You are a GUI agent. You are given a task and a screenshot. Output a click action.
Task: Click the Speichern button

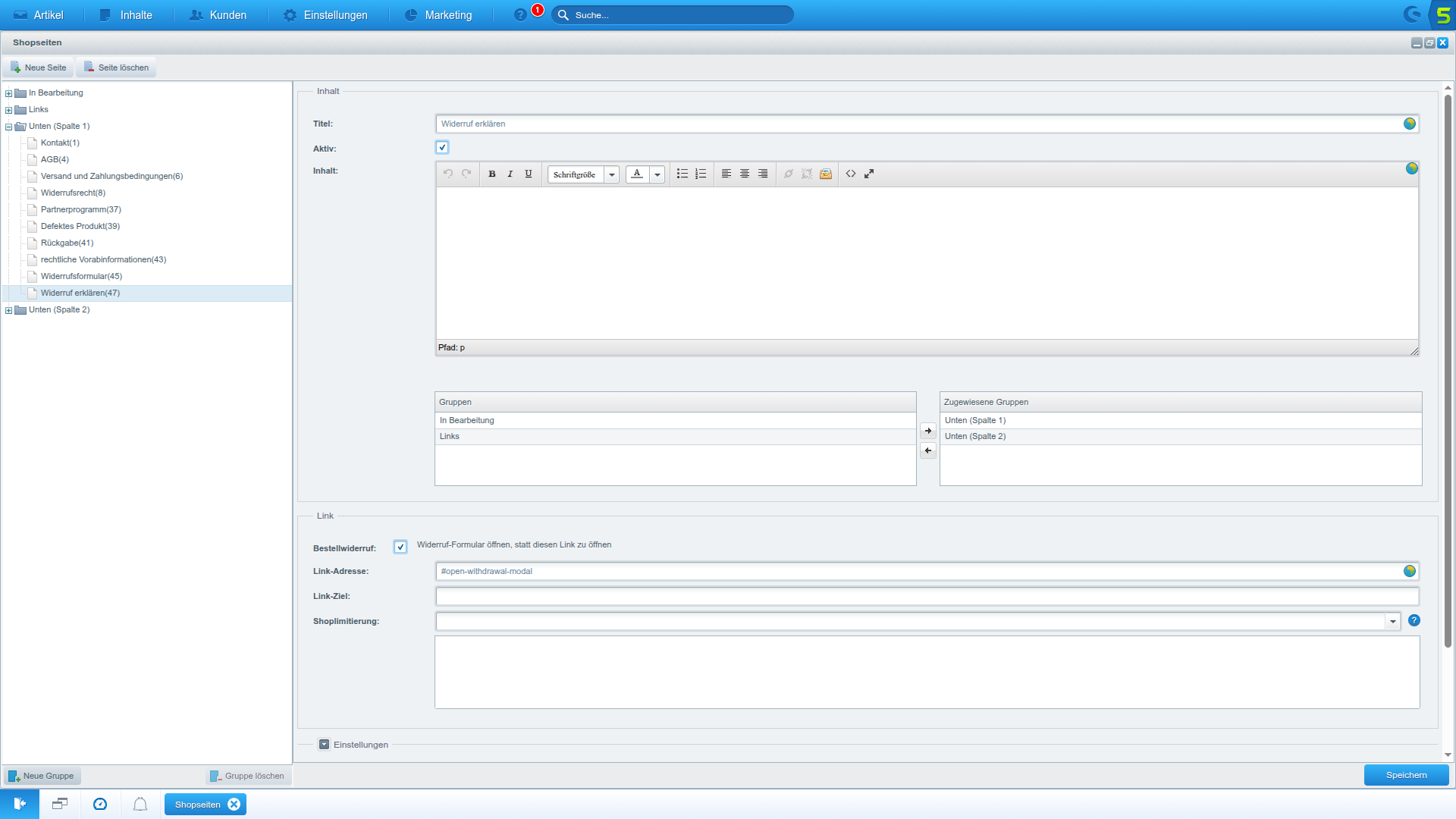click(x=1407, y=775)
